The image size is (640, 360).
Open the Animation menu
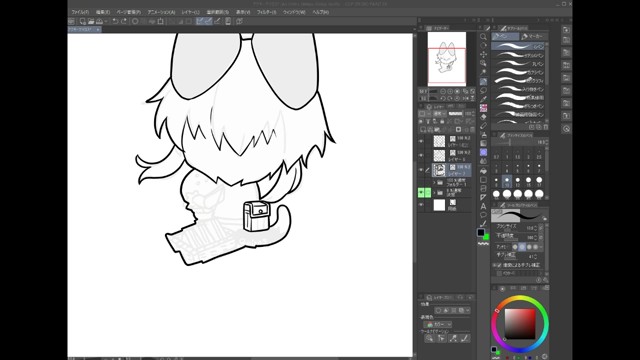click(x=161, y=12)
